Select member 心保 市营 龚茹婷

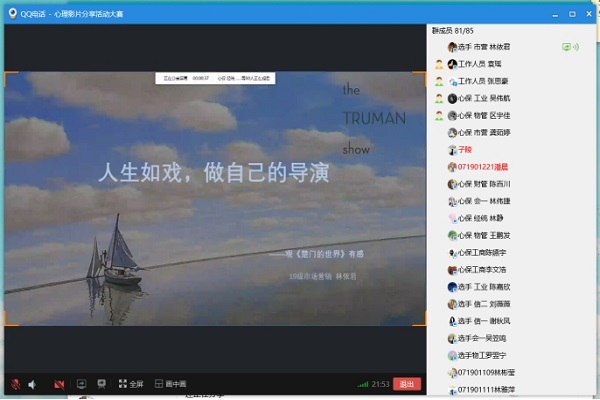click(x=510, y=133)
